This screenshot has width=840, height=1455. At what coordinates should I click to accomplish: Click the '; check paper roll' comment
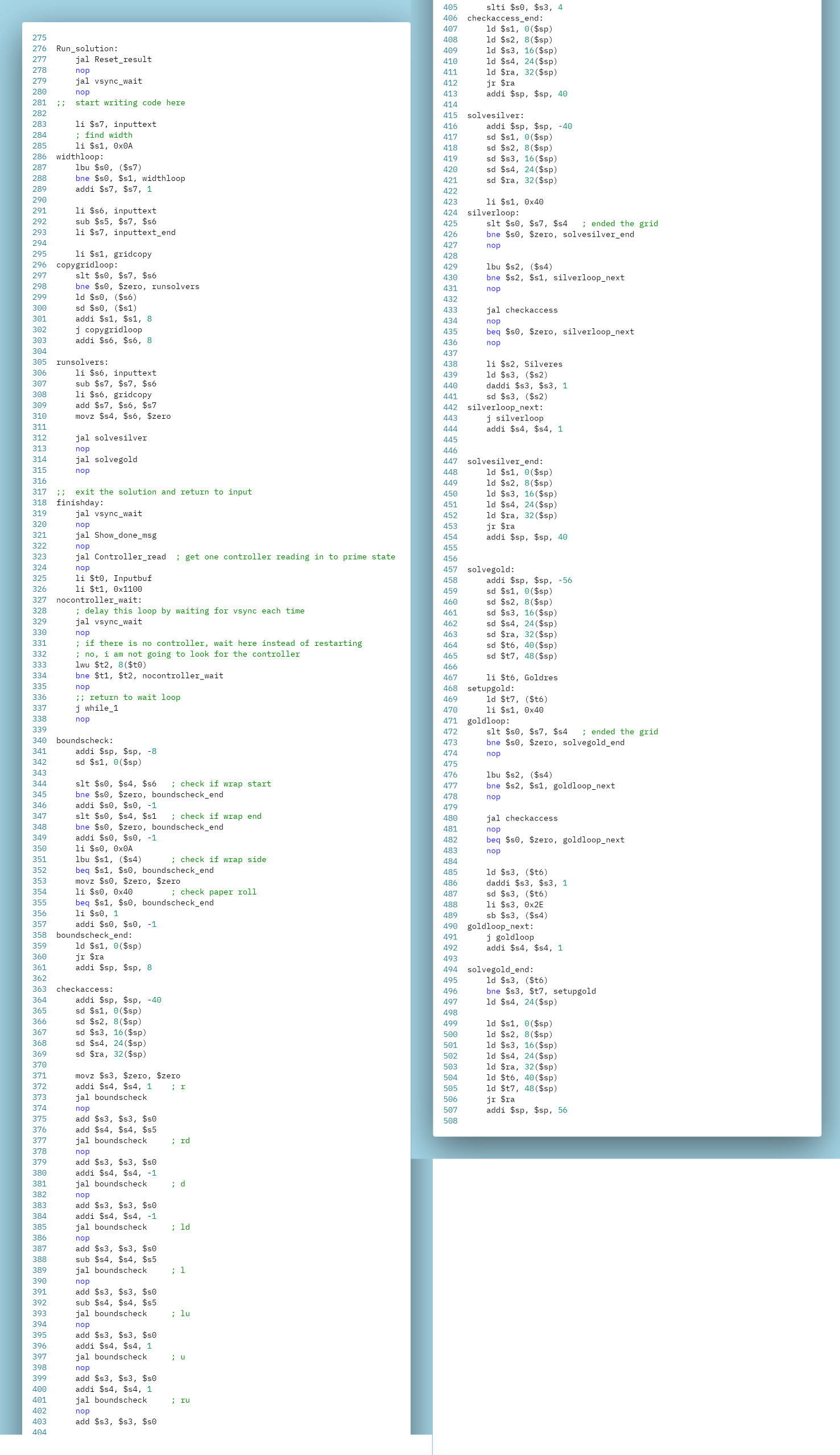[214, 892]
